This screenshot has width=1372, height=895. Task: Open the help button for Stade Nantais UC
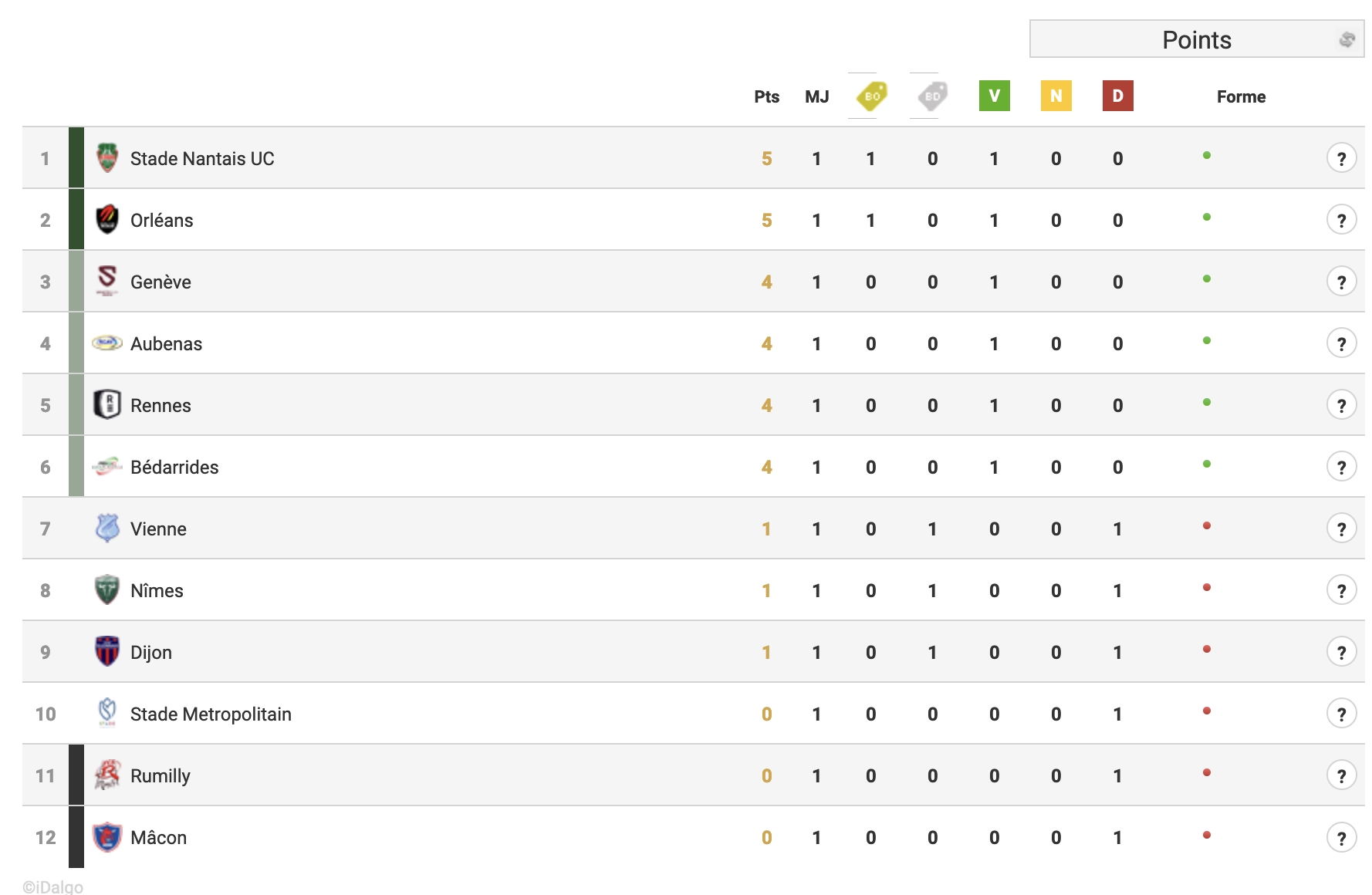[x=1342, y=158]
